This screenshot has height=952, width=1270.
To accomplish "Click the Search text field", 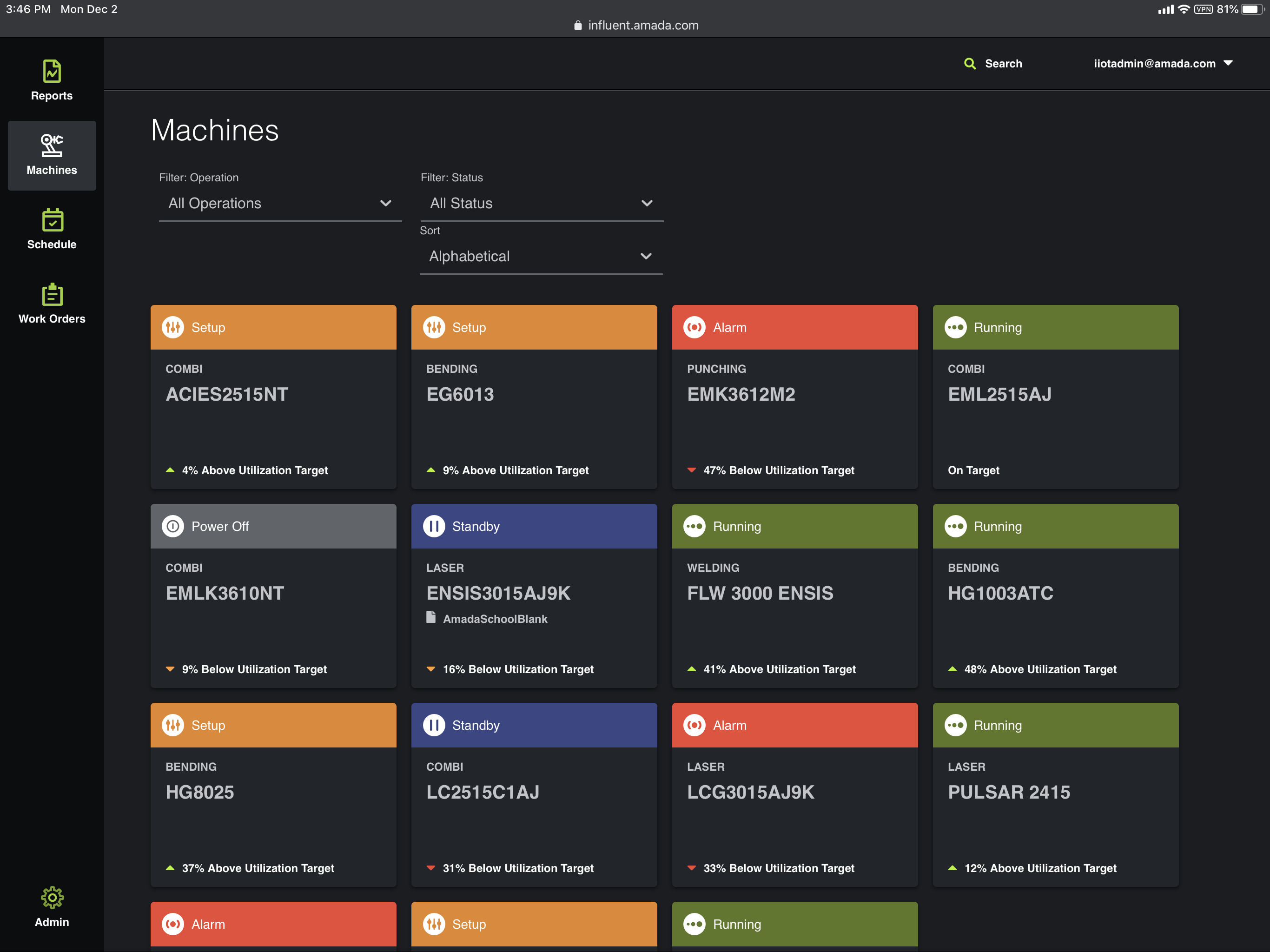I will [1003, 64].
